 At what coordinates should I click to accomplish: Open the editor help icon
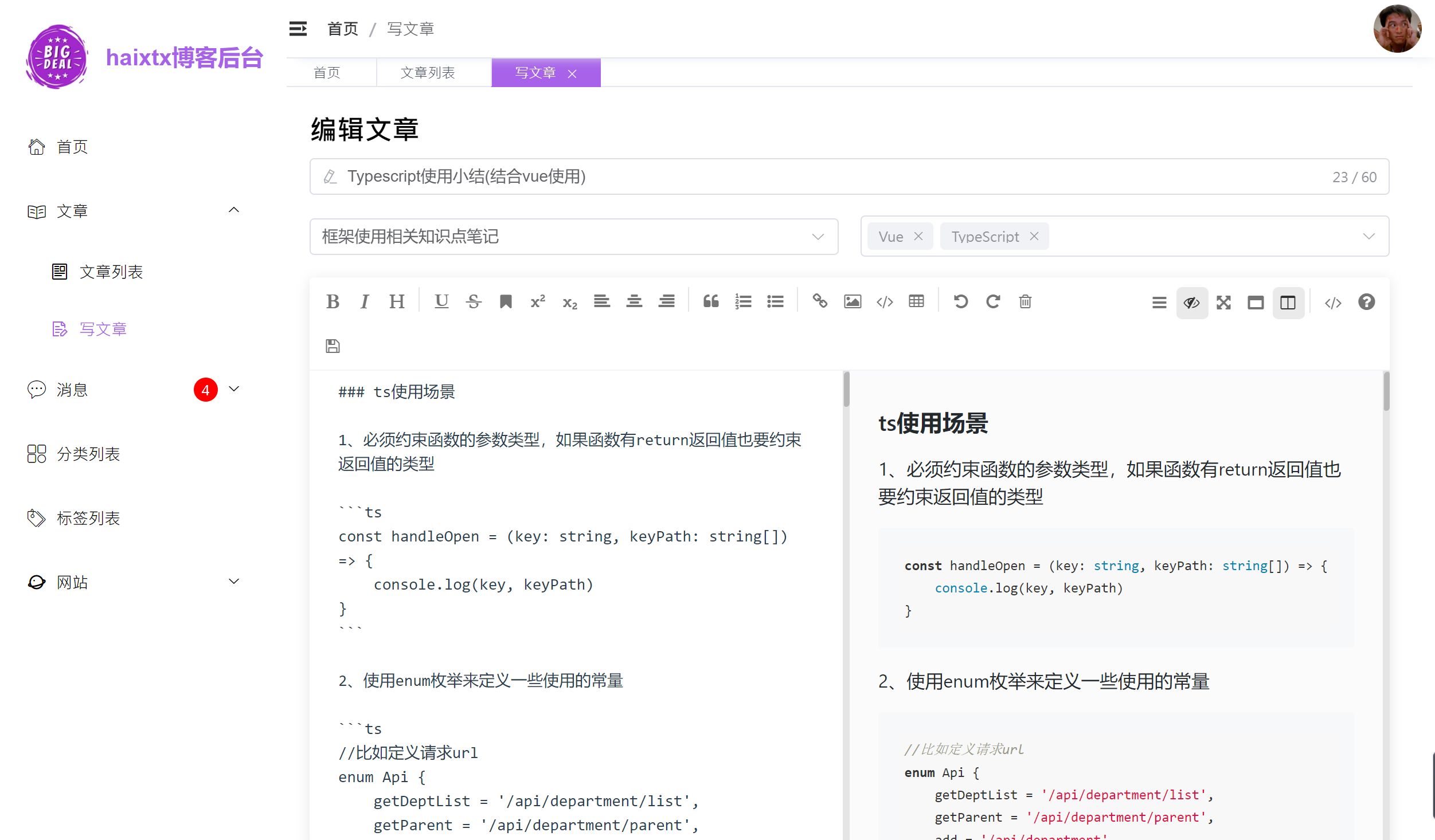(1366, 302)
